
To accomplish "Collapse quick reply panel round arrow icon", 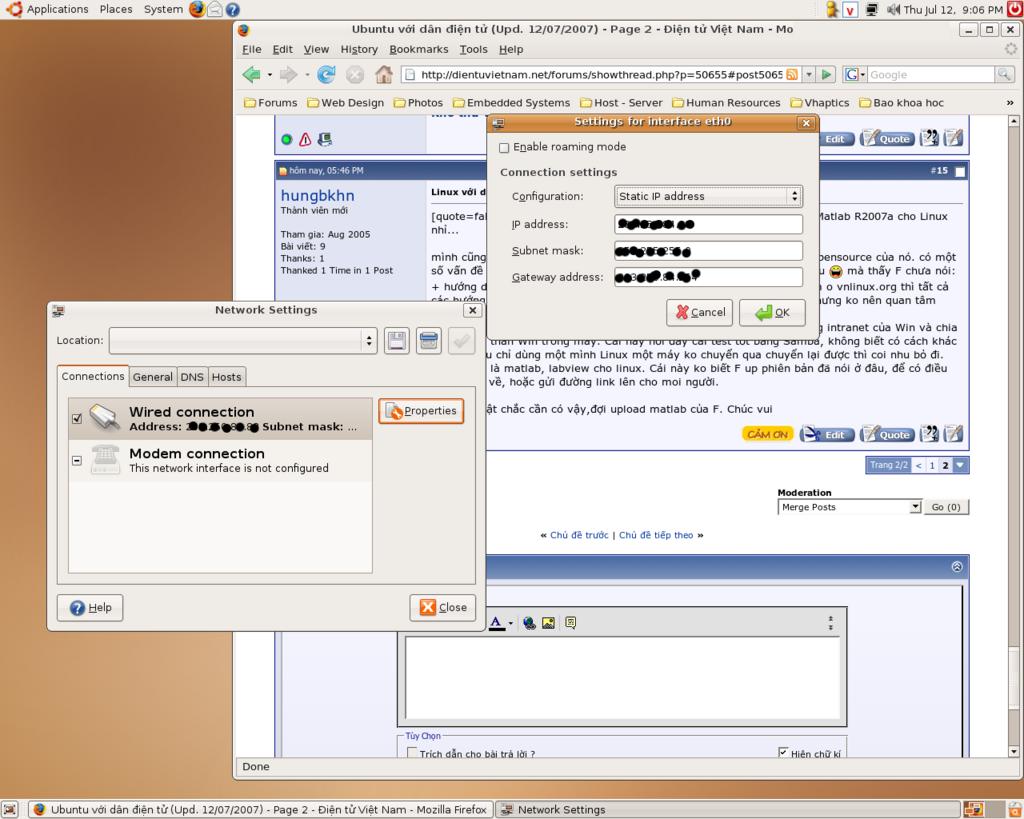I will coord(957,567).
